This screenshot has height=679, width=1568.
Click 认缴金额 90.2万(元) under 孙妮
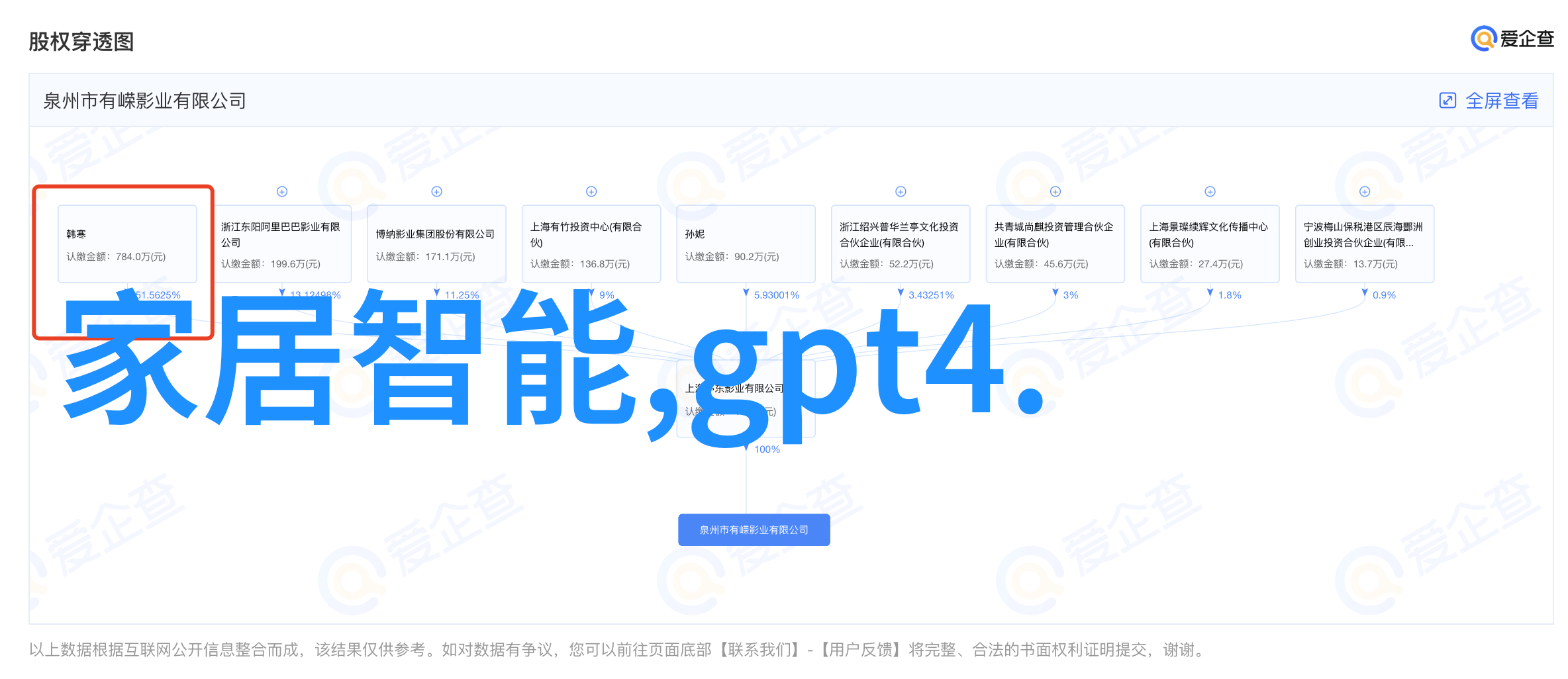click(x=732, y=257)
